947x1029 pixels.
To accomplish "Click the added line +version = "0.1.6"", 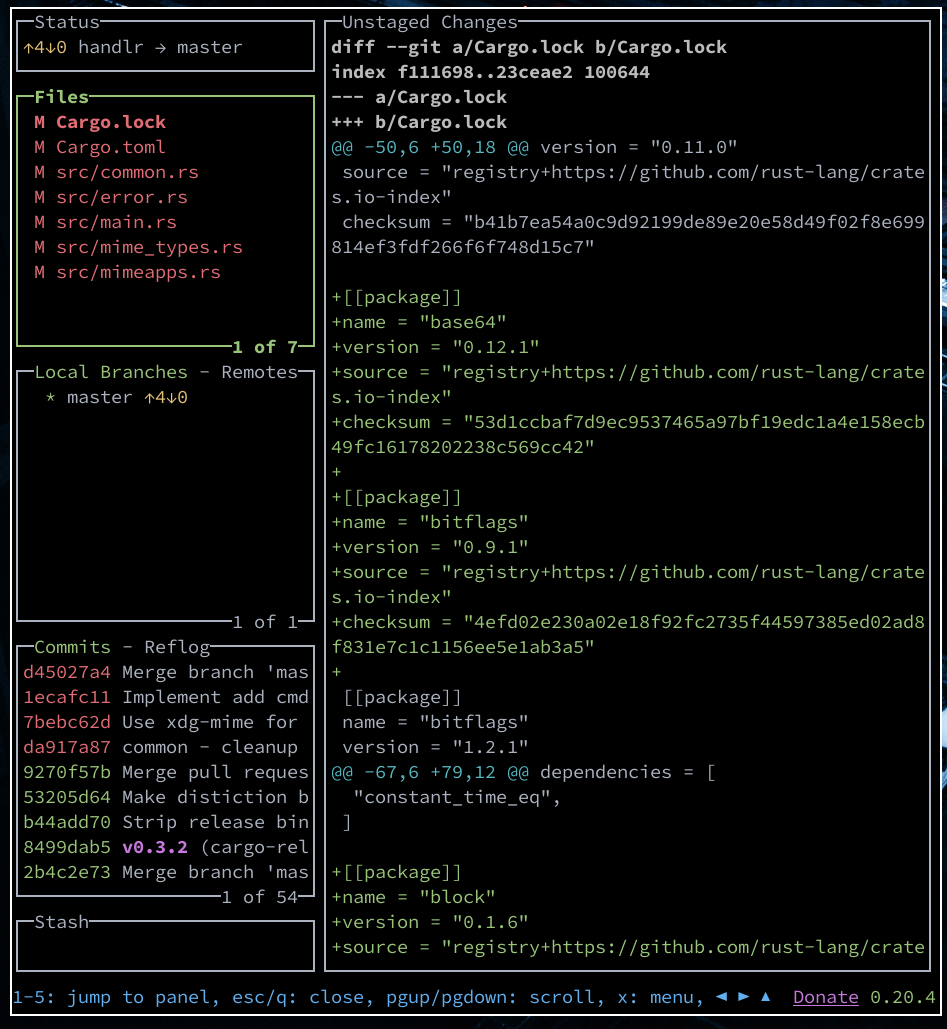I will pyautogui.click(x=430, y=922).
